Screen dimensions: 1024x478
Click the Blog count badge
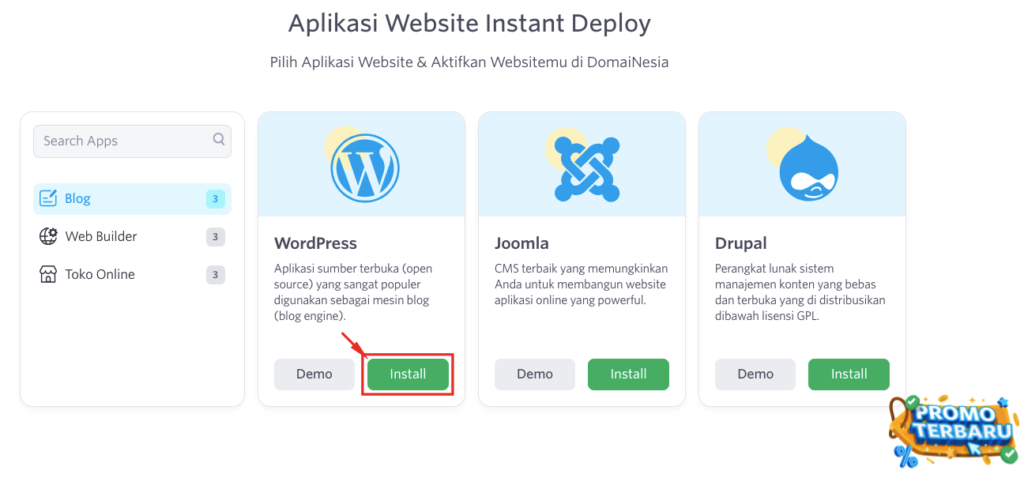[216, 199]
